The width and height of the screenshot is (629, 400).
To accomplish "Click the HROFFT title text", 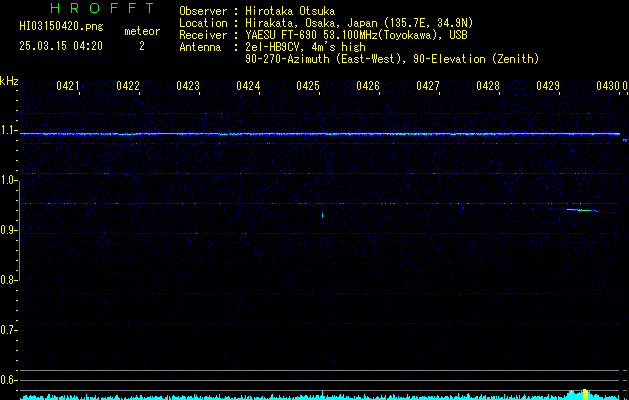I will 102,8.
